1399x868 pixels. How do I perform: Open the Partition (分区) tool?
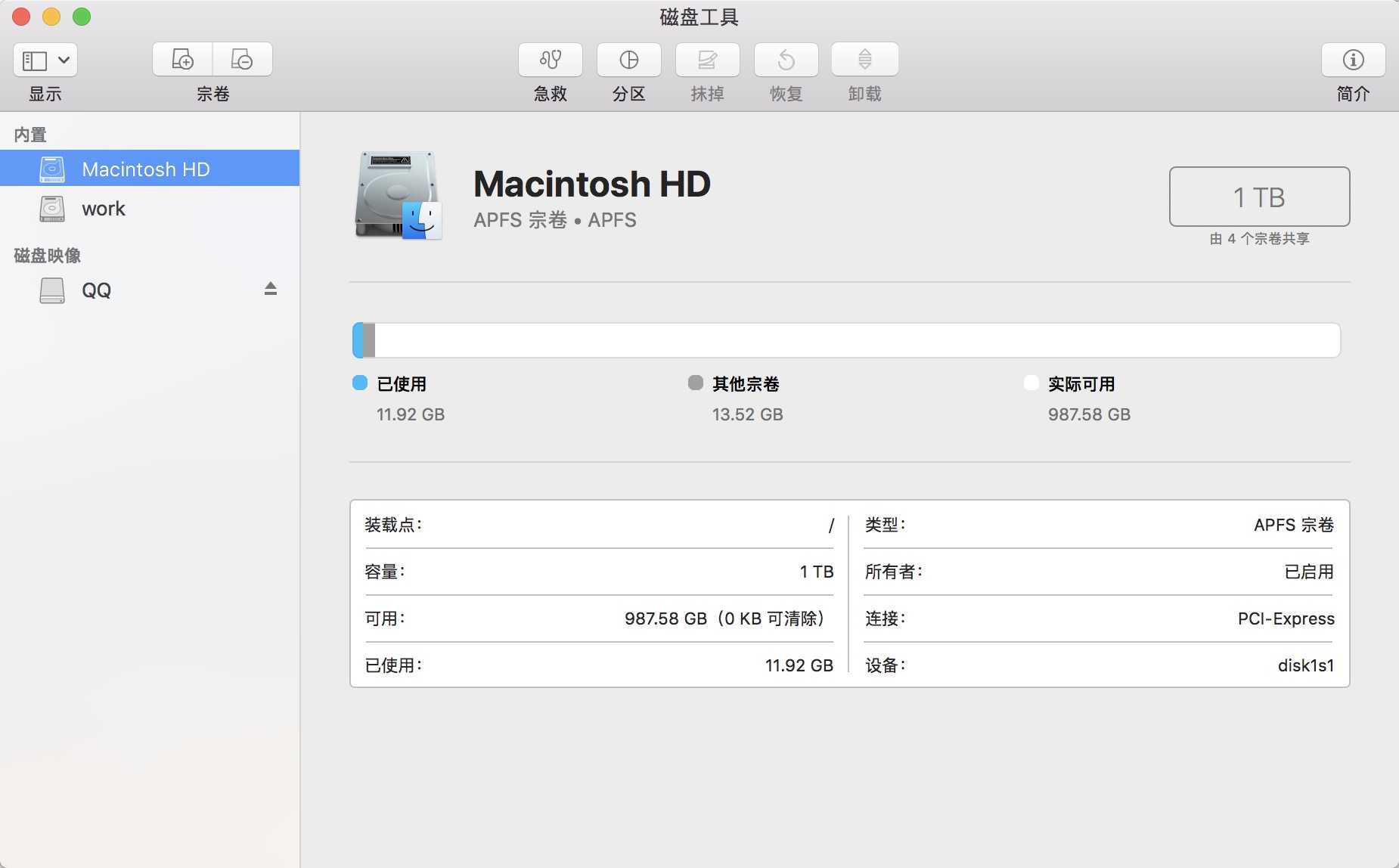point(629,59)
